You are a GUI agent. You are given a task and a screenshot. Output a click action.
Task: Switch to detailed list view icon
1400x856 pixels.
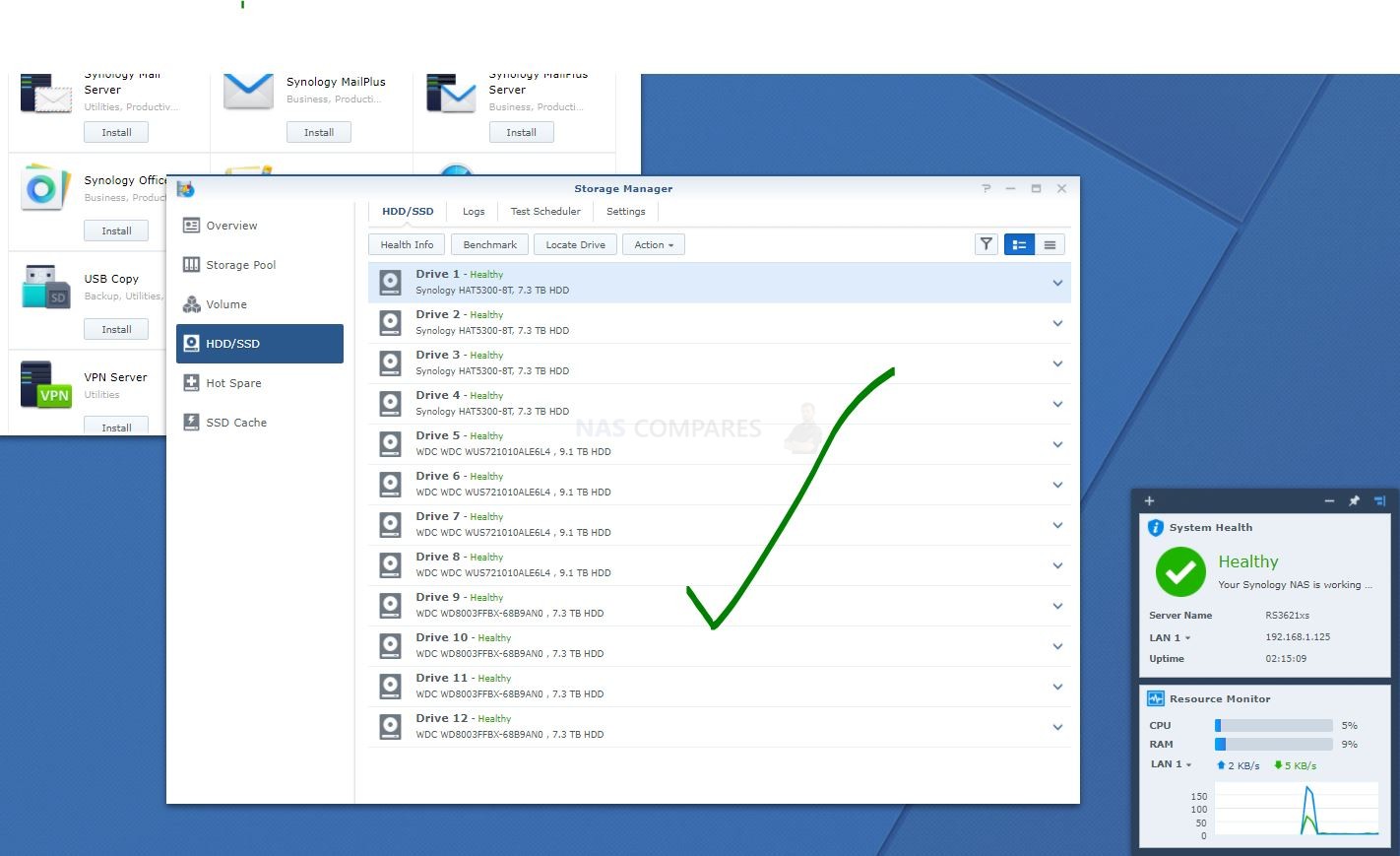click(x=1019, y=244)
